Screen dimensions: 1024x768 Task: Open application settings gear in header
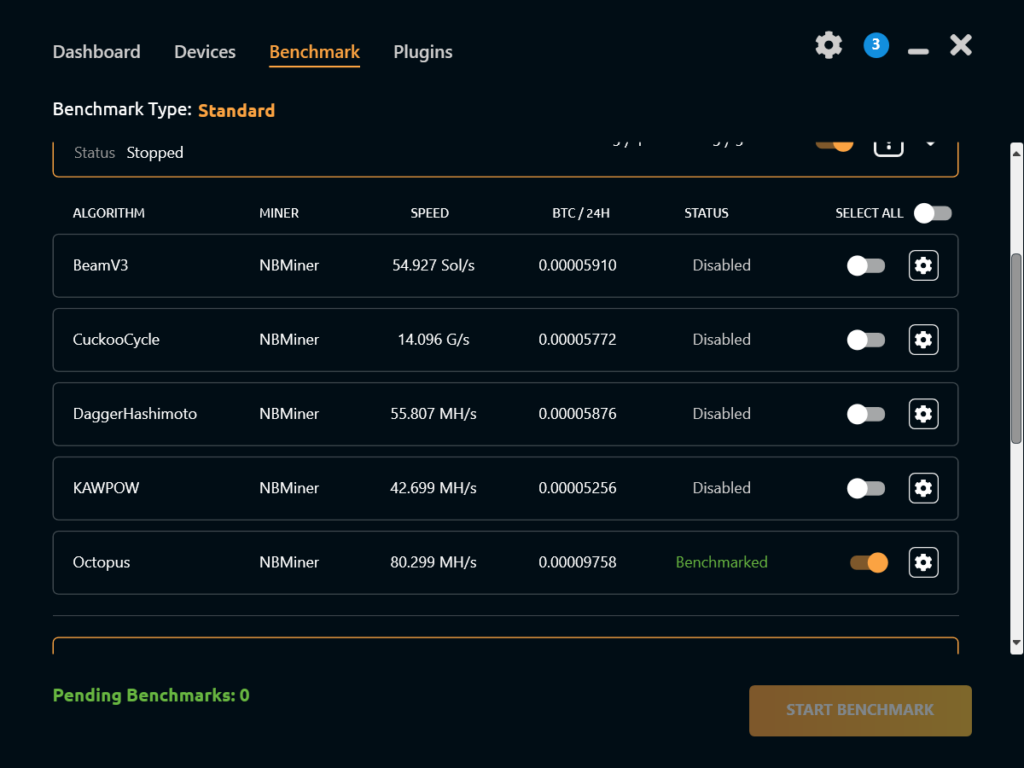[829, 45]
